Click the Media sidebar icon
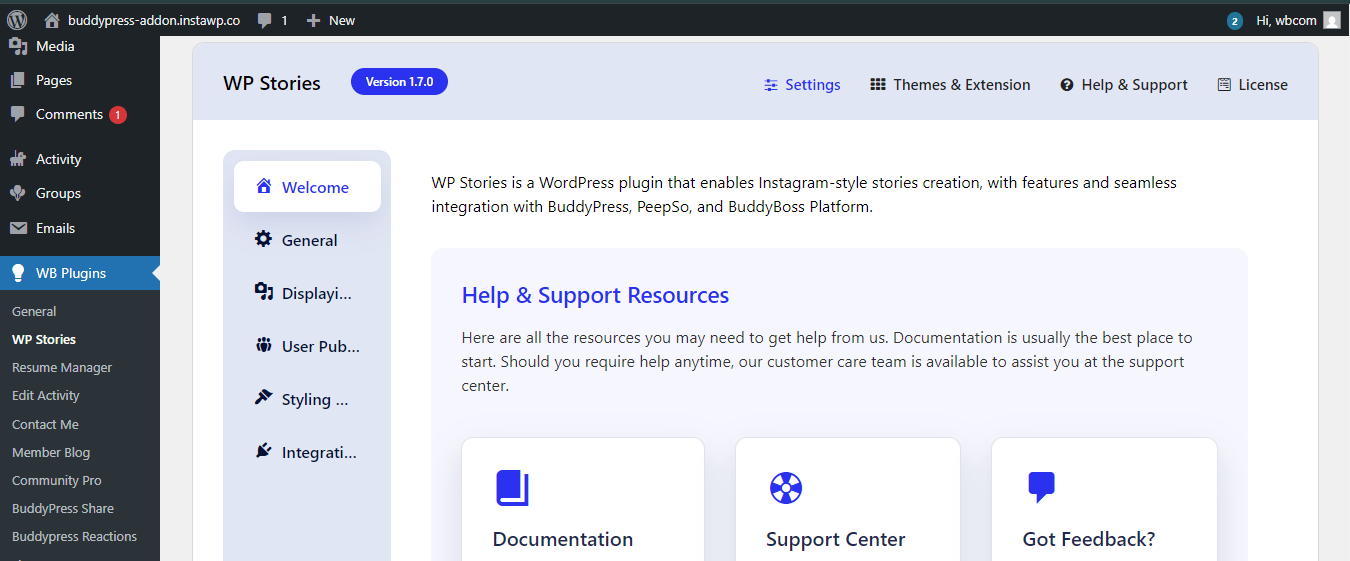The image size is (1350, 561). [x=18, y=46]
